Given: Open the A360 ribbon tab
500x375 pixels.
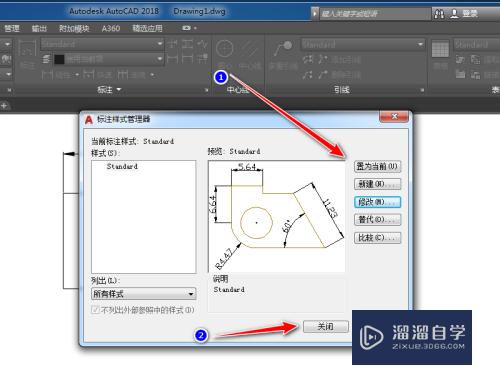Looking at the screenshot, I should (111, 28).
